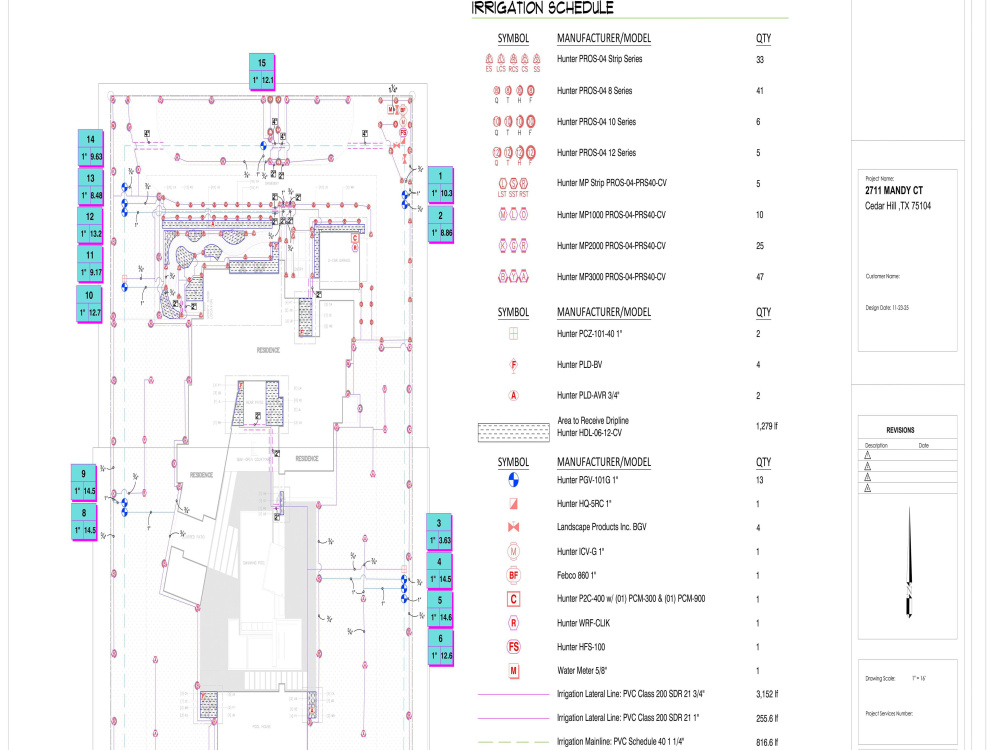
Task: Select the Hunter HFS-100 FS flow sensor symbol
Action: coord(513,647)
